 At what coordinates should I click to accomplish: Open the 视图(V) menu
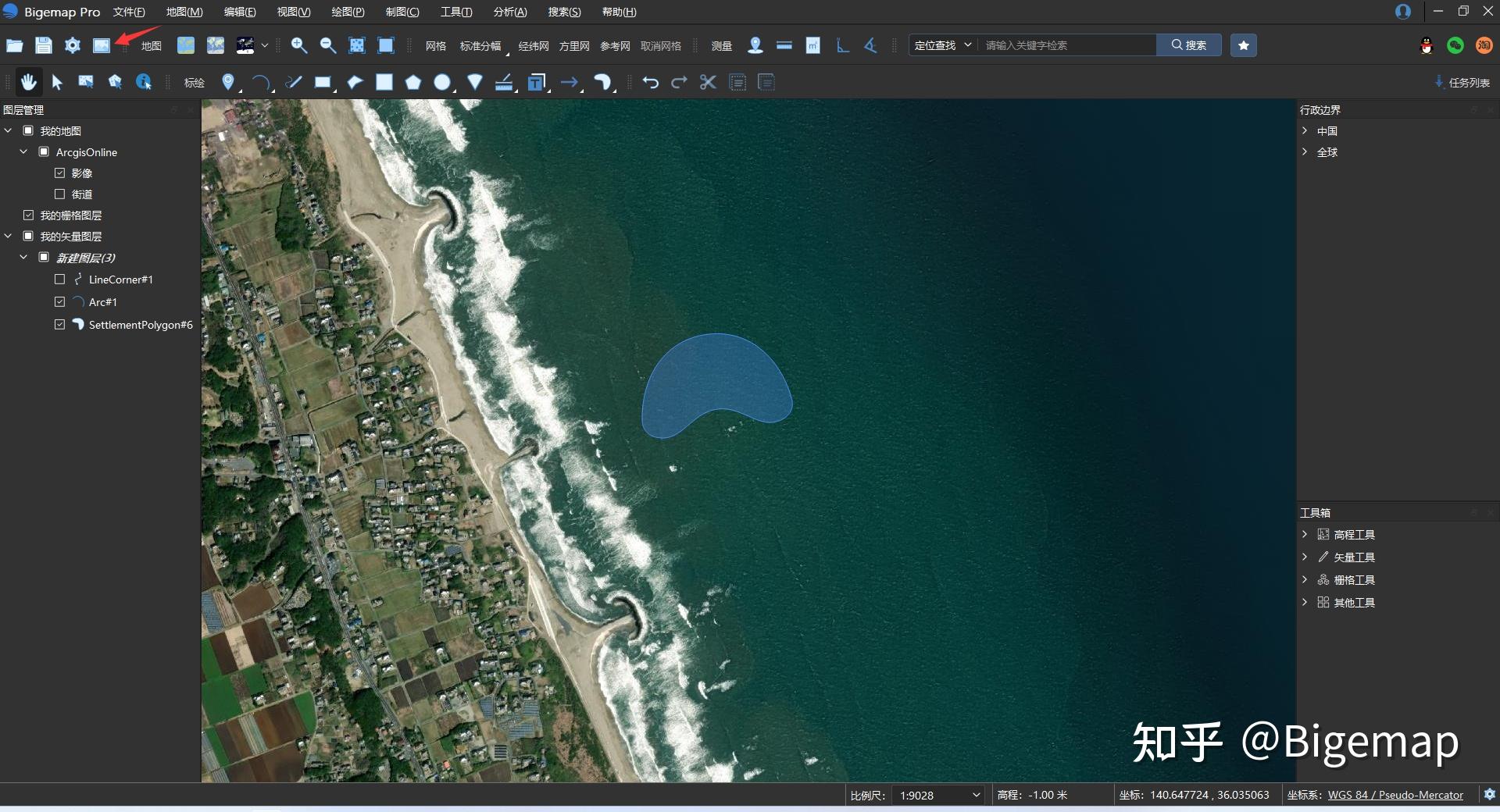pyautogui.click(x=292, y=12)
